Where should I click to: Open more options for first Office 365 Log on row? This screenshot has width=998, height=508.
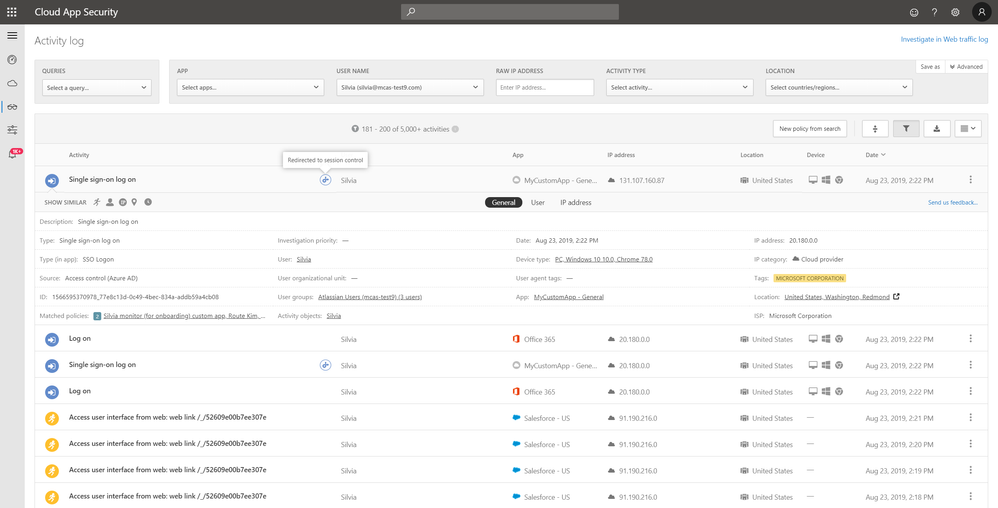click(971, 339)
